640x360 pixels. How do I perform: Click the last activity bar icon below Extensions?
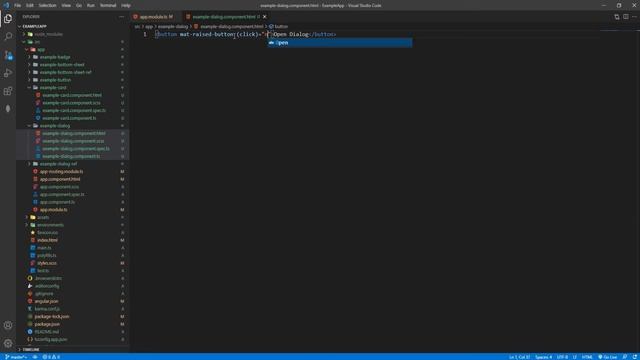[8, 109]
